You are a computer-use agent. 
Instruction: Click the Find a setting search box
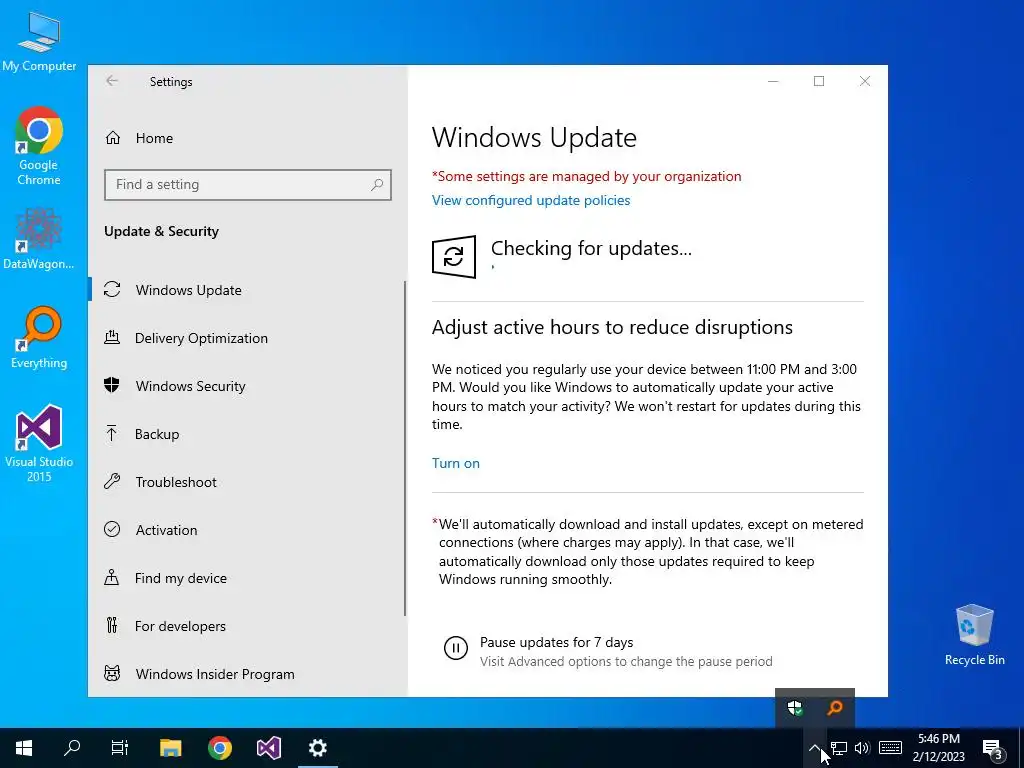coord(248,184)
